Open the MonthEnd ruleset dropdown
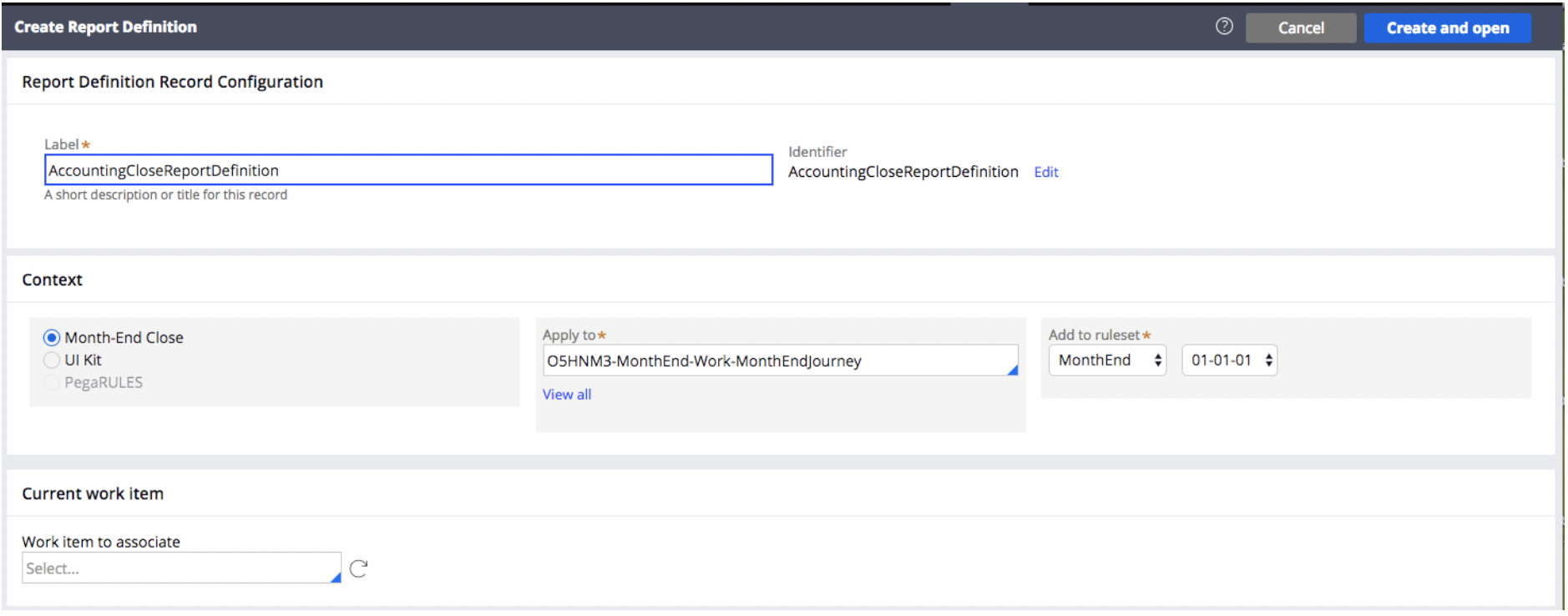Image resolution: width=1568 pixels, height=616 pixels. tap(1108, 361)
